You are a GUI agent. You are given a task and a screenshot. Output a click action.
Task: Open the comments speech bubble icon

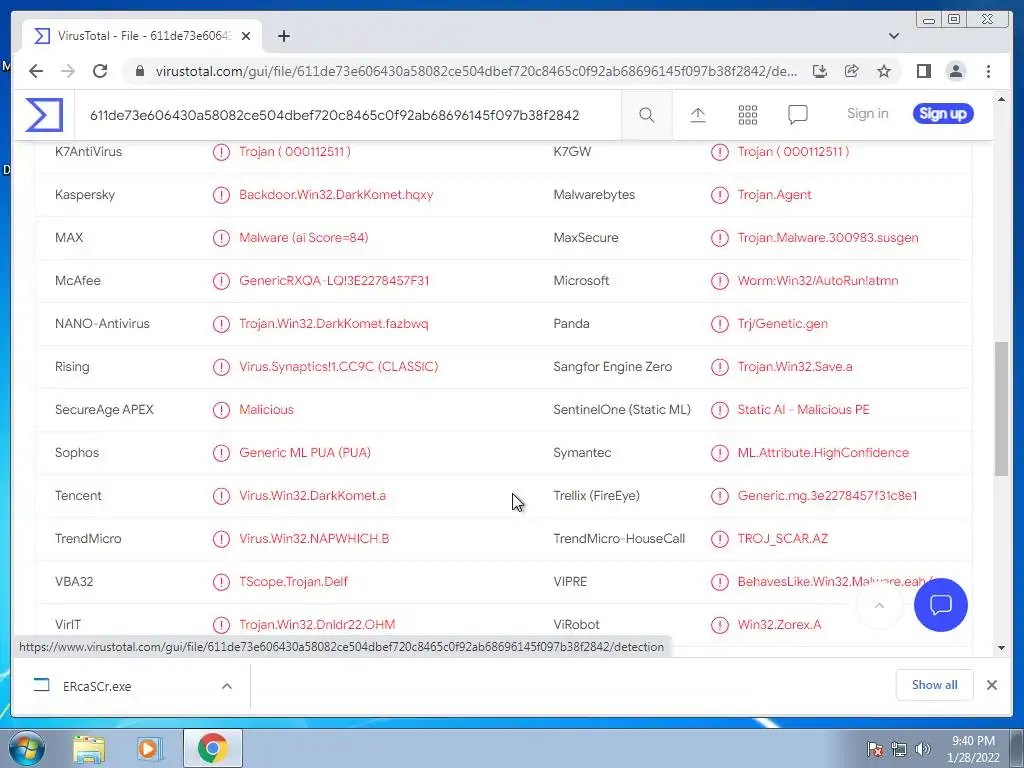pyautogui.click(x=797, y=115)
